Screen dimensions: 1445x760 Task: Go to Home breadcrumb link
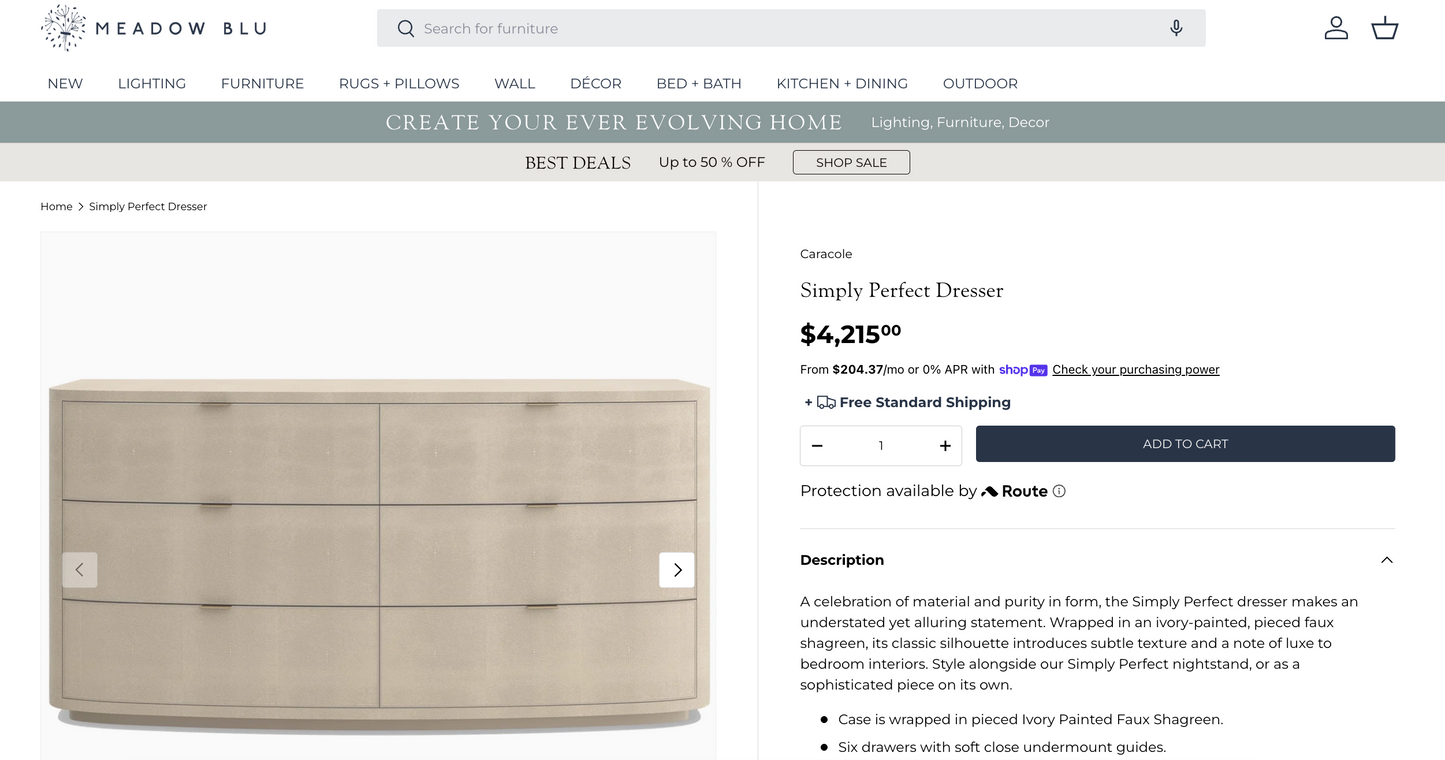(x=56, y=207)
